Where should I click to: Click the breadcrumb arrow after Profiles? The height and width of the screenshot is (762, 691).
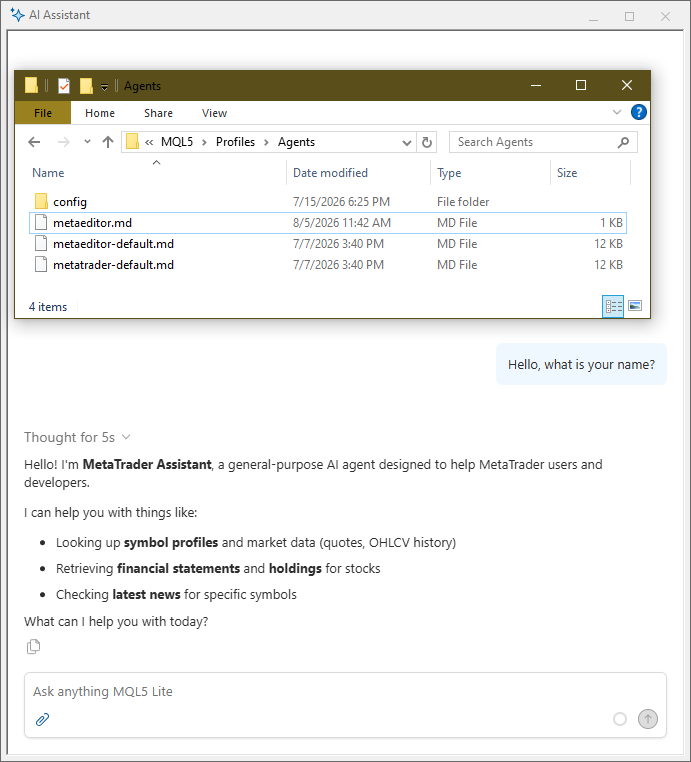pos(266,142)
